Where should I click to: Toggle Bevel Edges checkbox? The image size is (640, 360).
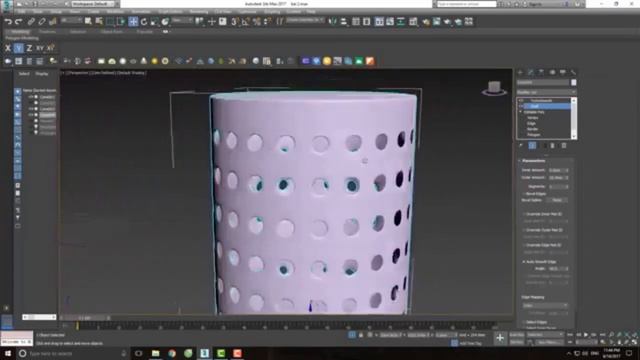[x=524, y=194]
